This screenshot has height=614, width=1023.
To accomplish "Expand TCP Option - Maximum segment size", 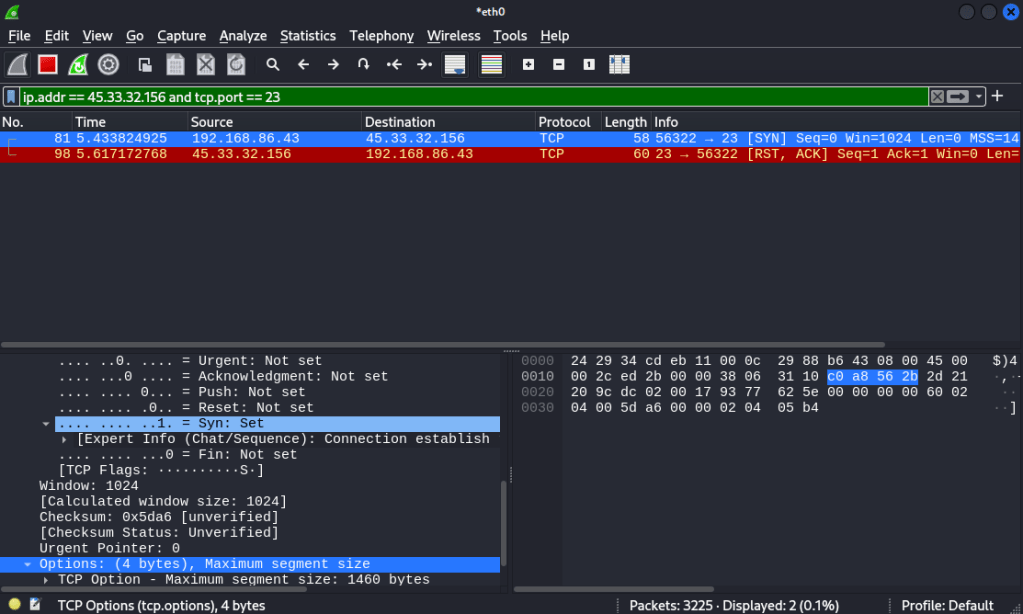I will point(46,580).
